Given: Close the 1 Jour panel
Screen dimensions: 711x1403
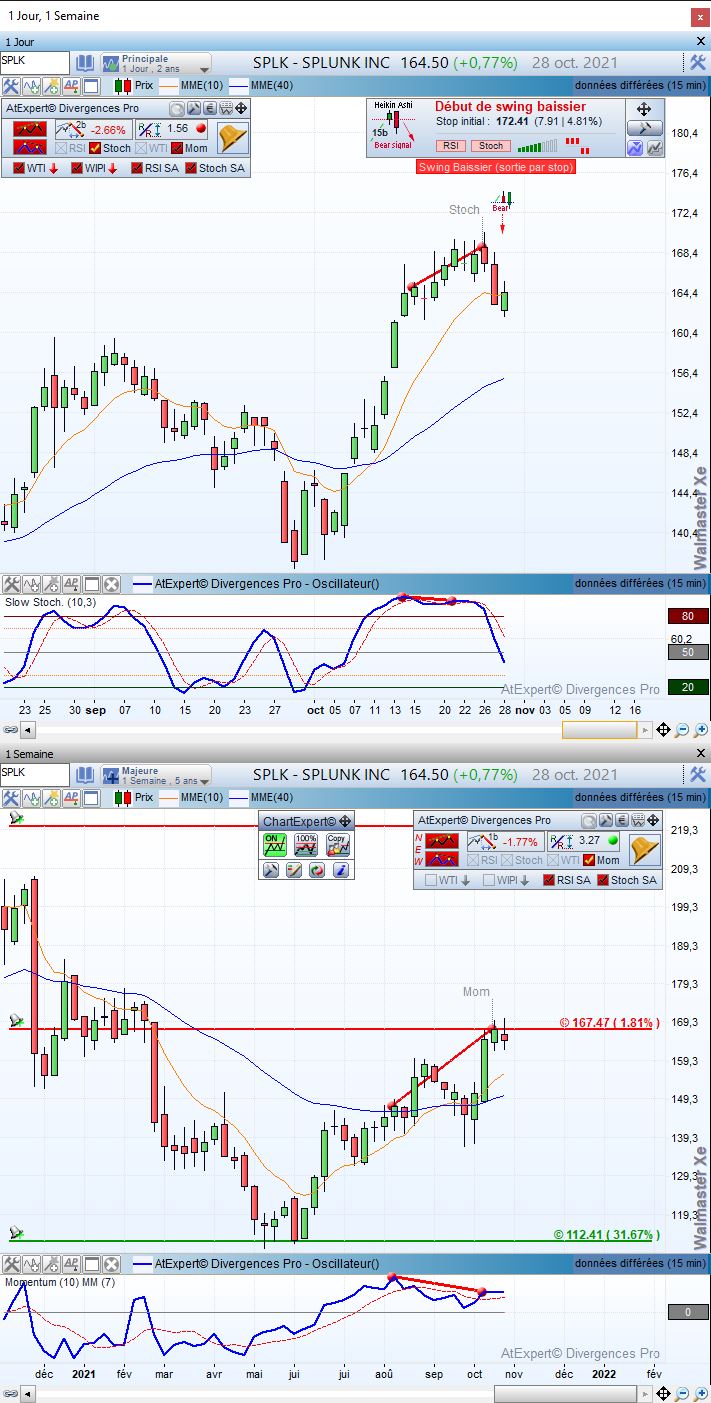Looking at the screenshot, I should click(x=700, y=42).
